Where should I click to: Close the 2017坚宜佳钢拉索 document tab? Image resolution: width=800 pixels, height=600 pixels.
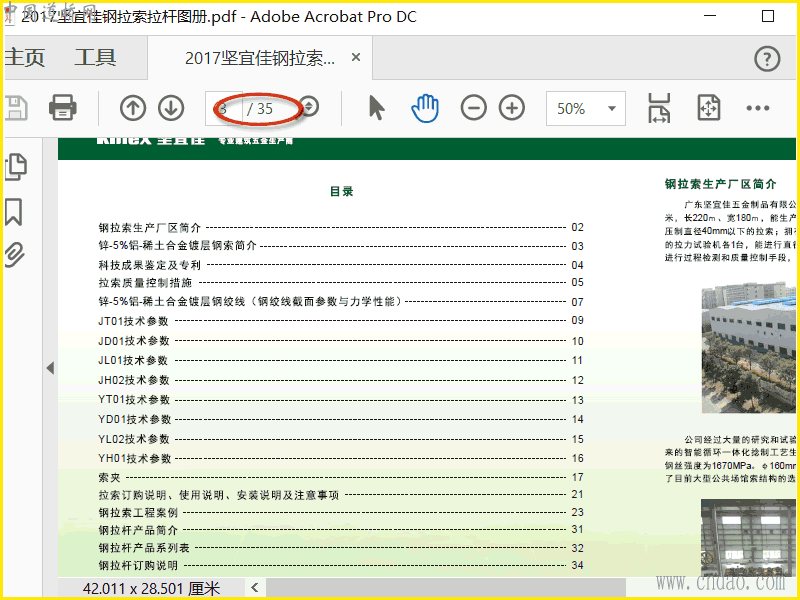tap(356, 57)
